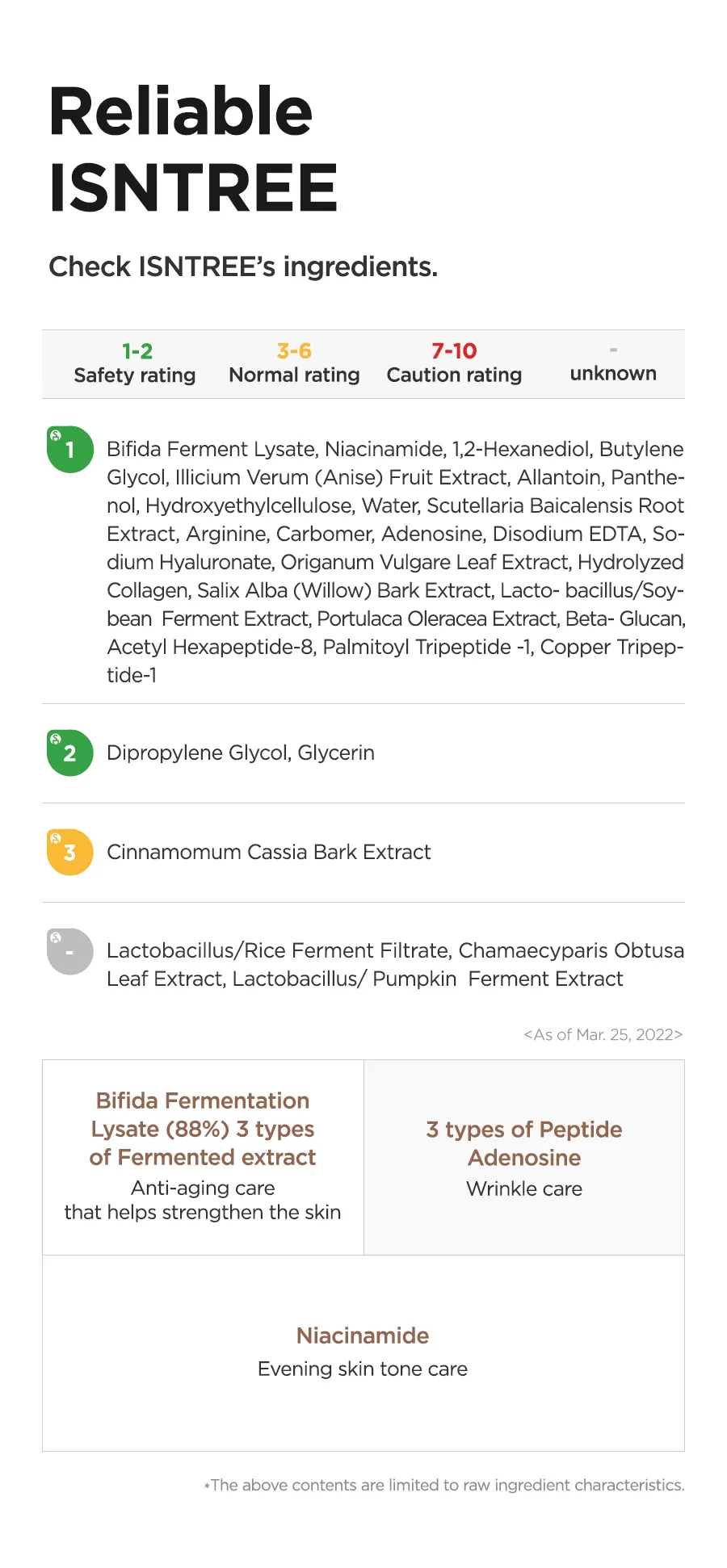This screenshot has width=727, height=1568.
Task: Click the raw ingredient characteristics footnote
Action: coord(444,1485)
